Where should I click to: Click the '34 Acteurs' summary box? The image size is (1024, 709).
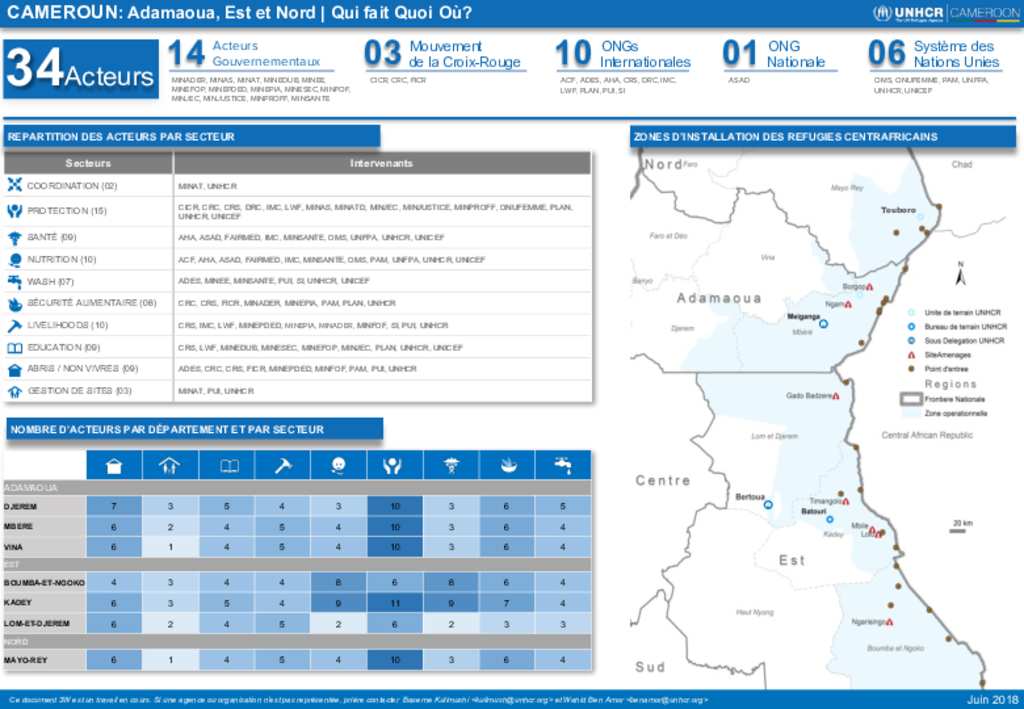pos(81,69)
